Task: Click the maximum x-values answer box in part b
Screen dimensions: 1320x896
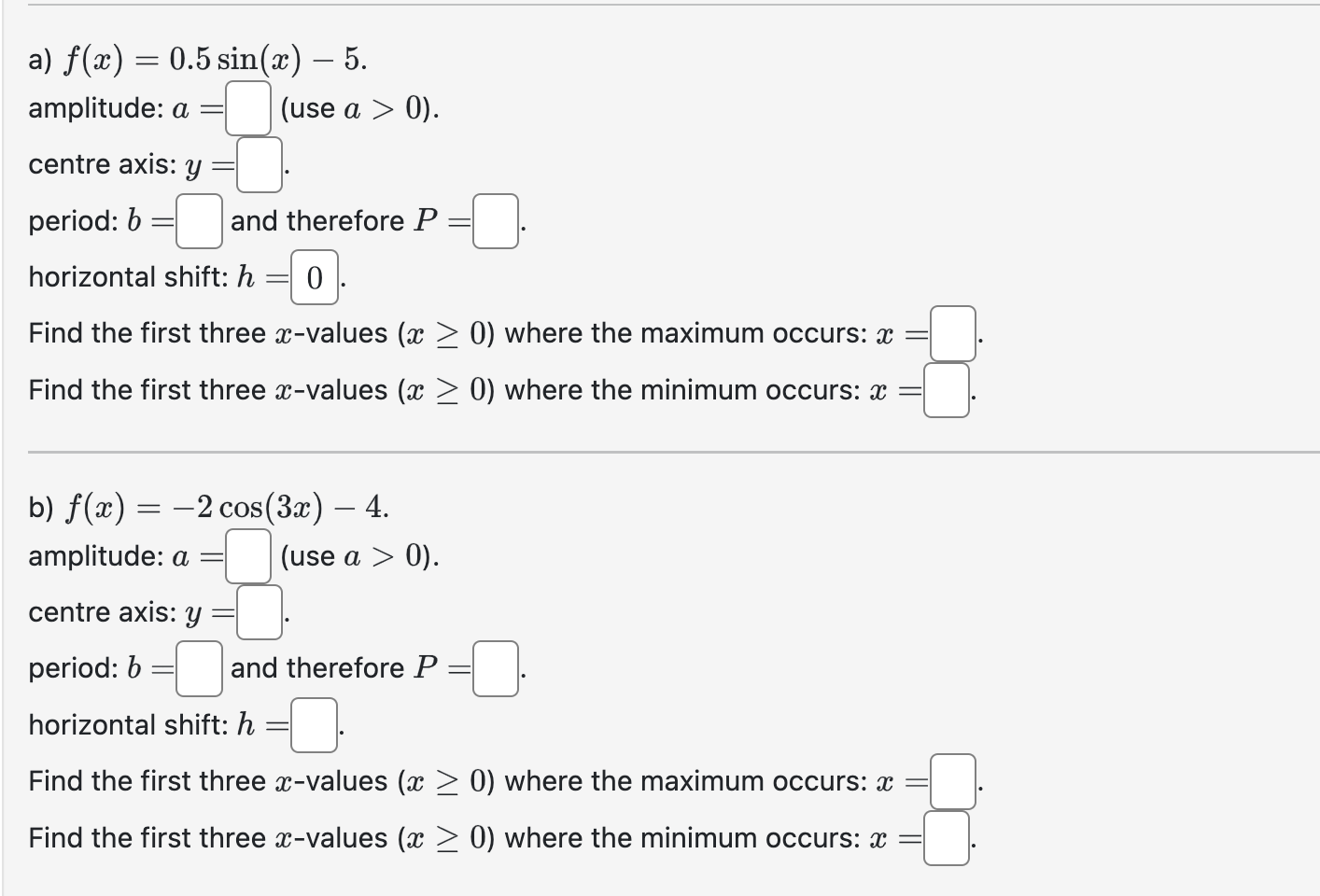Action: (951, 781)
